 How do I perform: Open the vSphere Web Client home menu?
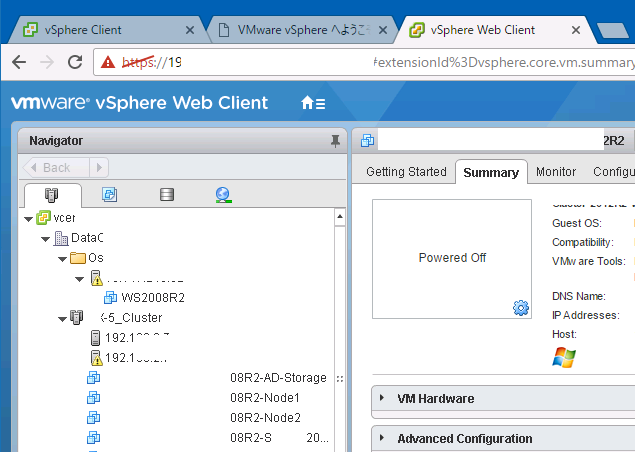313,103
